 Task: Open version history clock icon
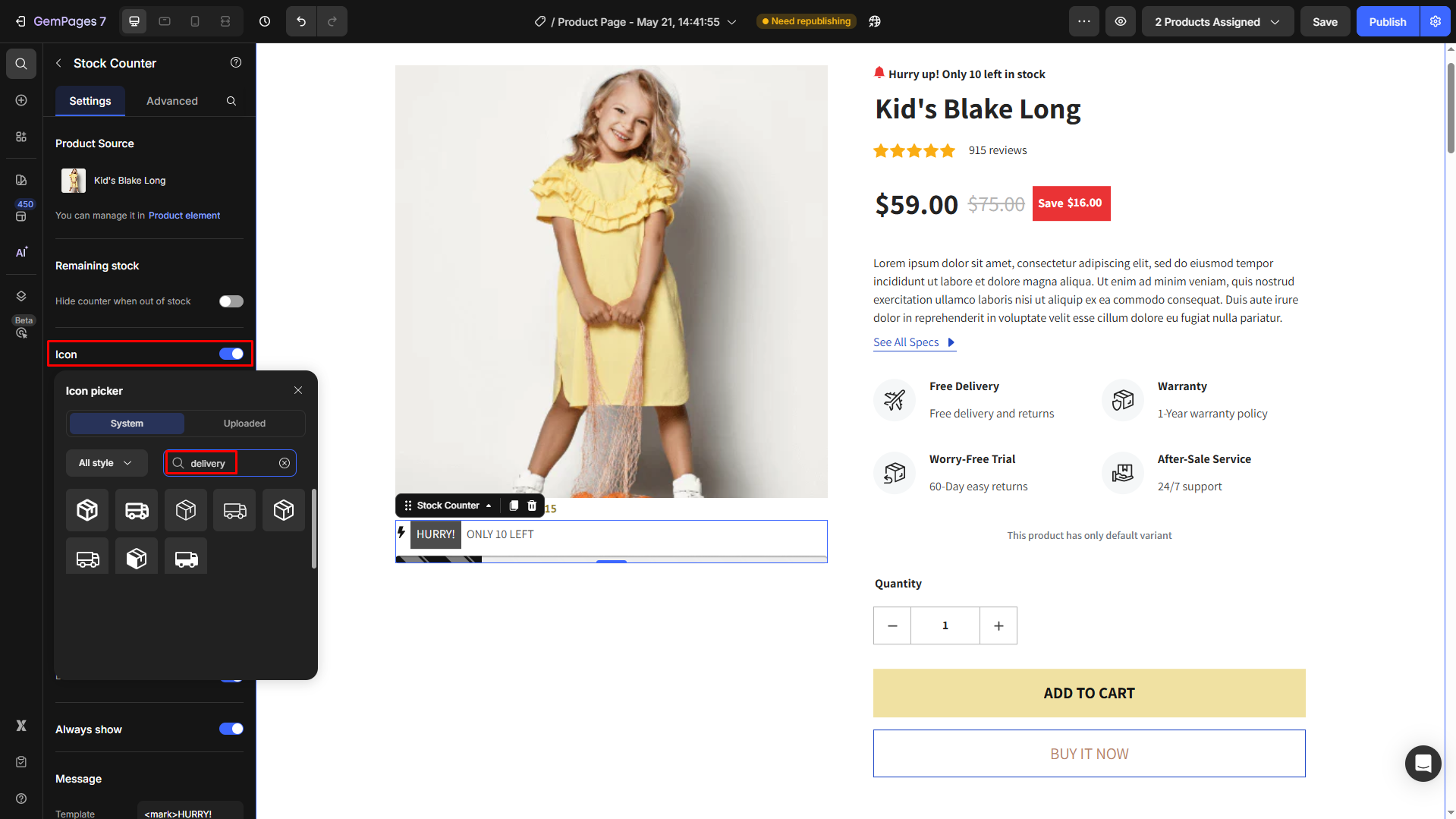[265, 21]
